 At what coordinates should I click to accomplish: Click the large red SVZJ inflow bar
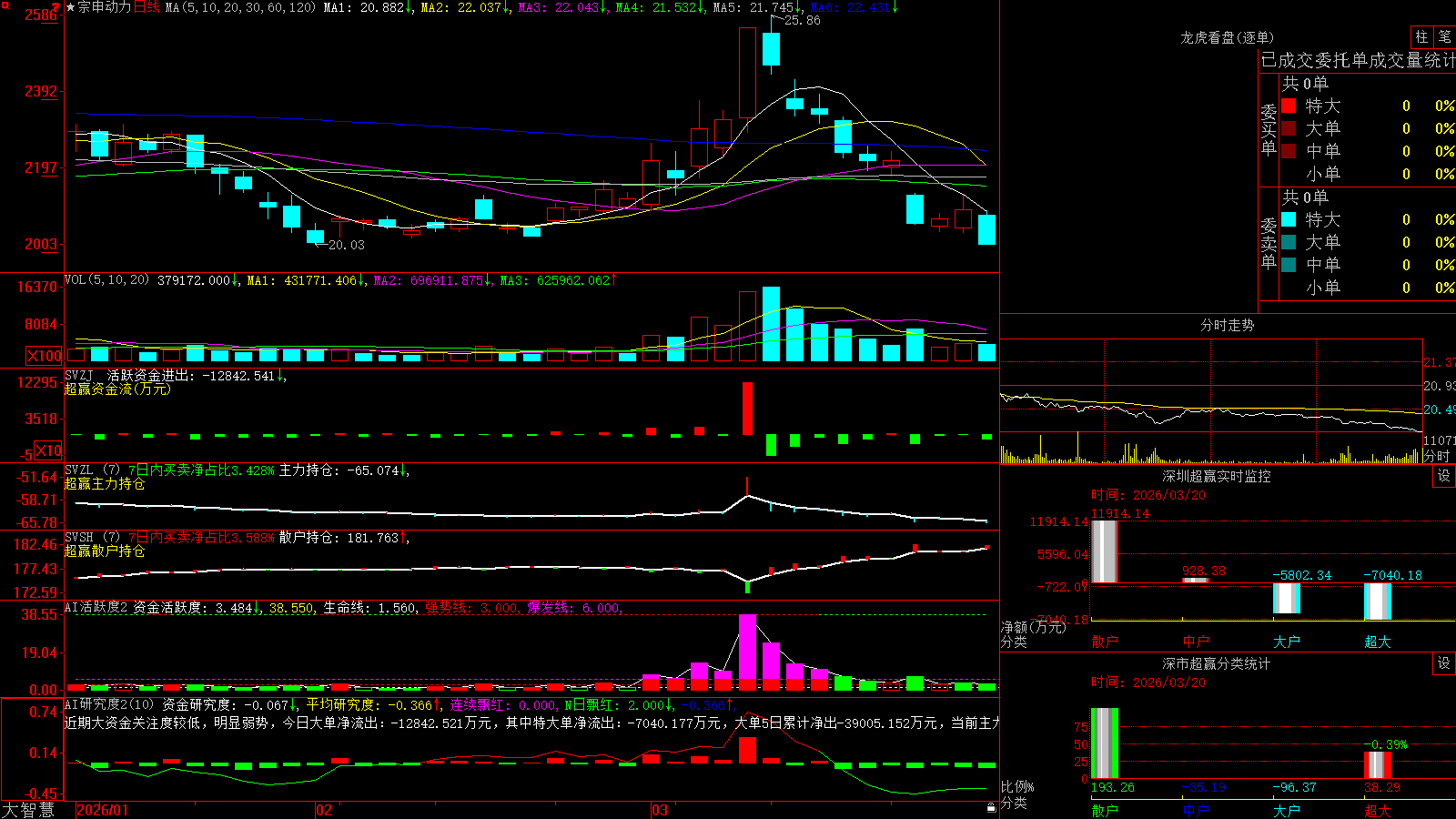coord(747,409)
